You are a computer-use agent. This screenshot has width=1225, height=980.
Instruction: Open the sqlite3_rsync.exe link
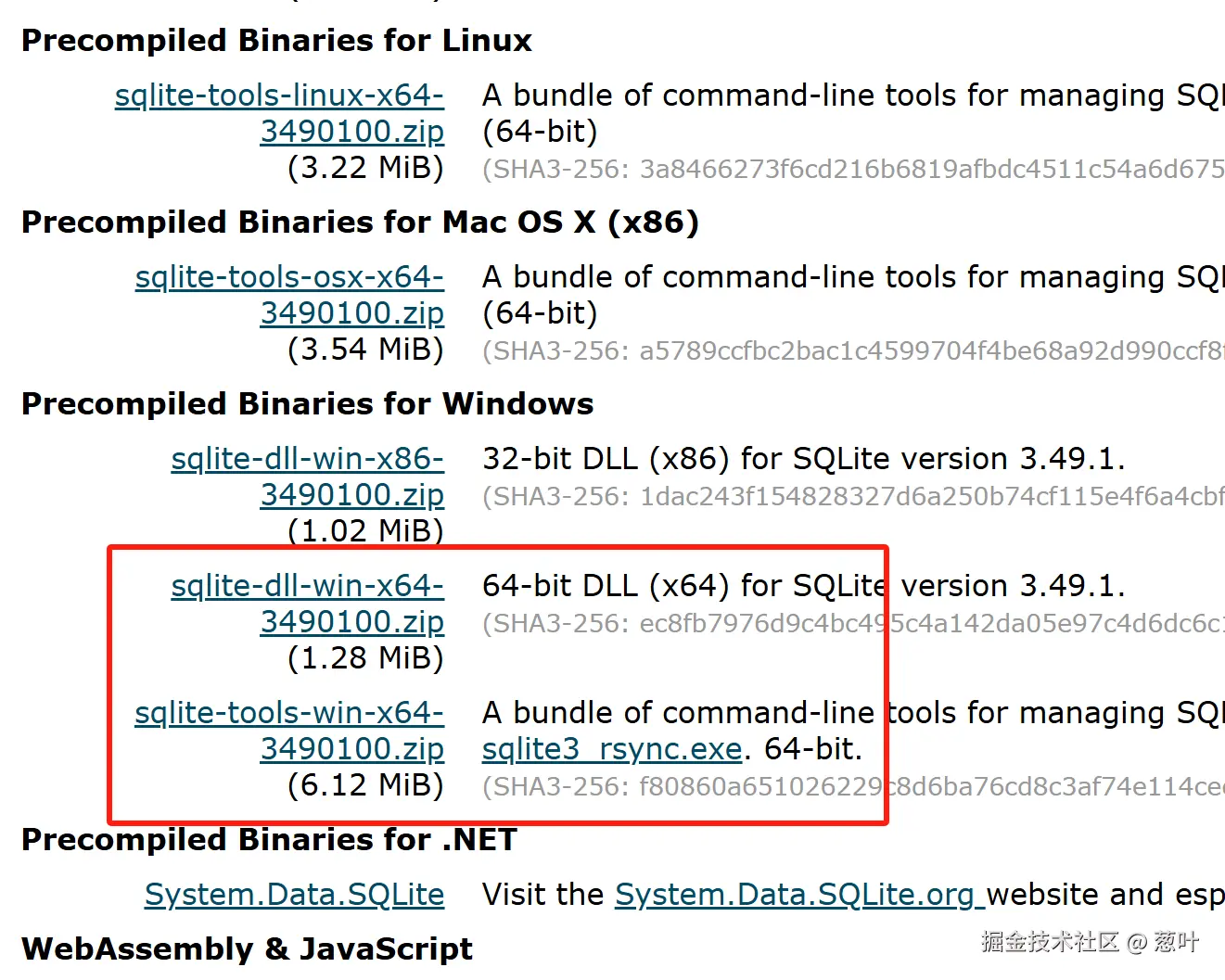coord(612,749)
